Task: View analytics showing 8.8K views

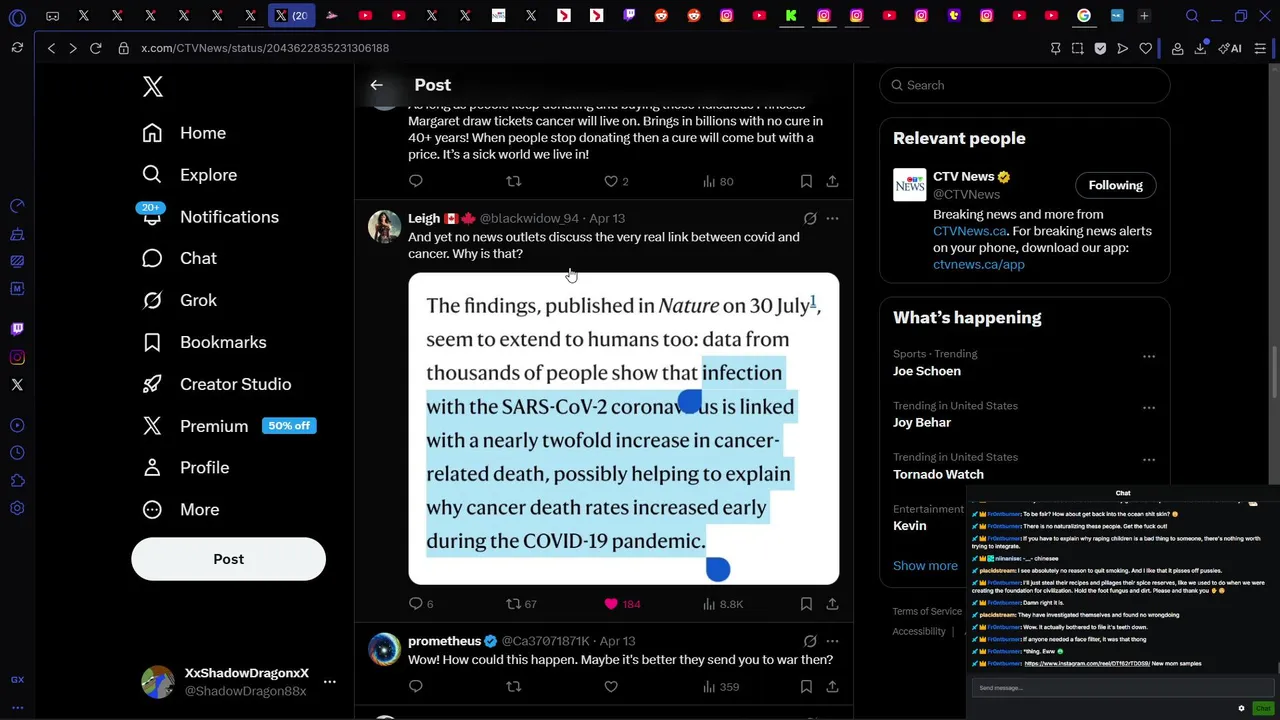Action: point(722,604)
